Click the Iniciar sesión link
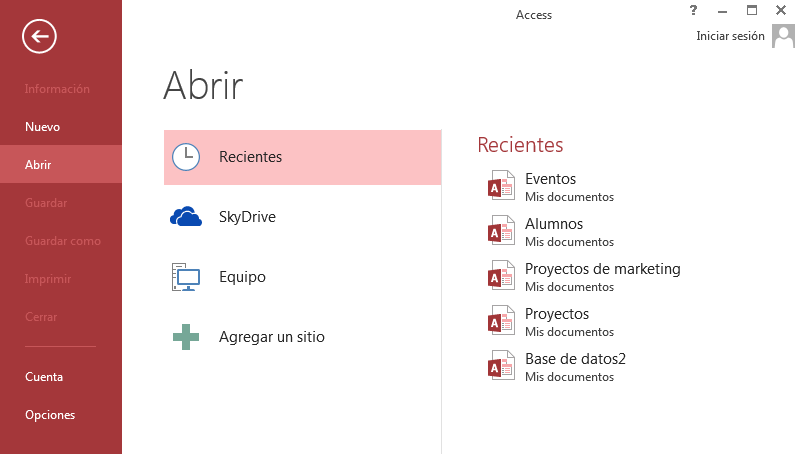This screenshot has height=454, width=795. point(730,36)
